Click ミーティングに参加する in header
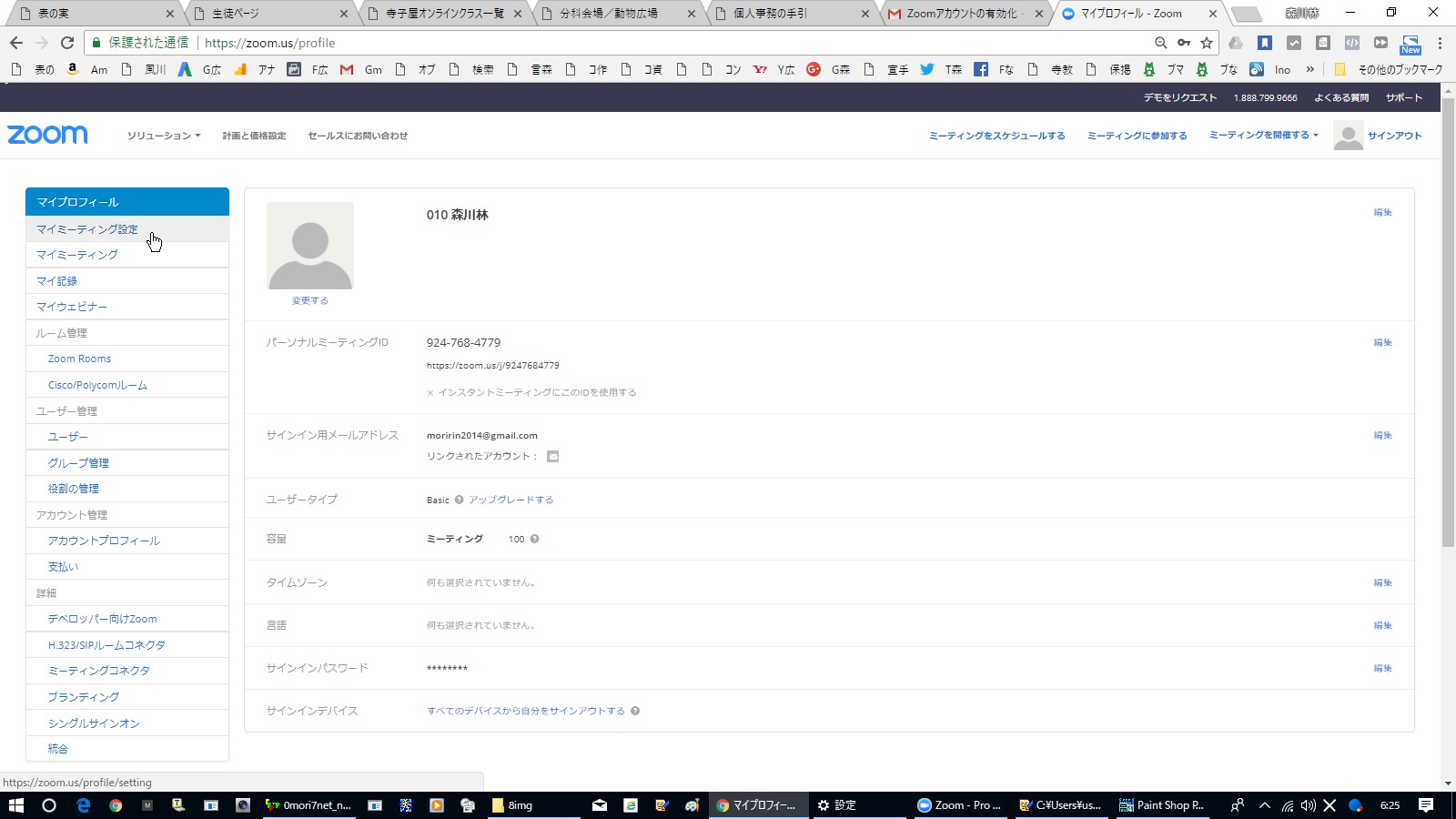Image resolution: width=1456 pixels, height=819 pixels. tap(1137, 136)
